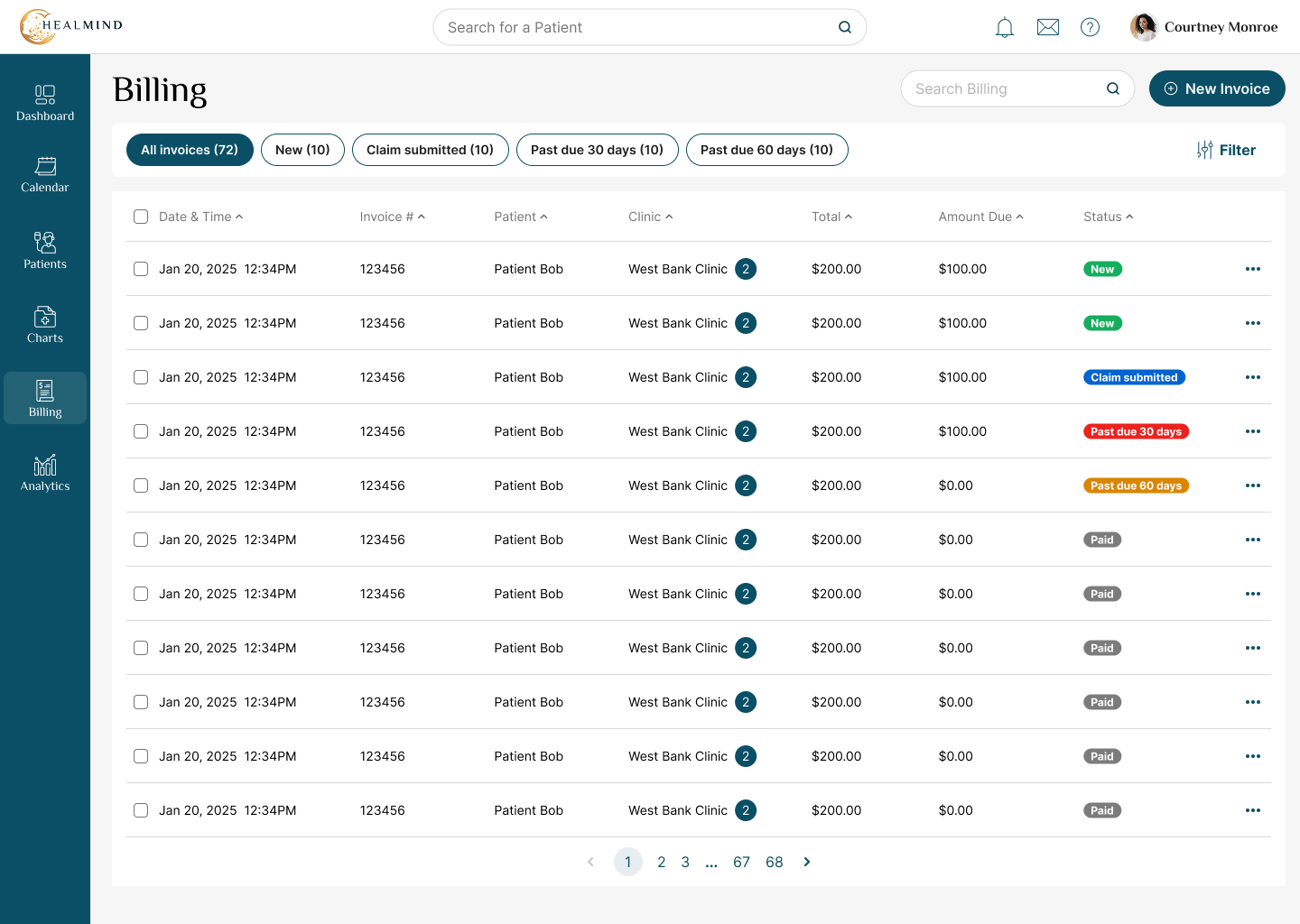Sort by Date & Time column arrow

tap(239, 217)
